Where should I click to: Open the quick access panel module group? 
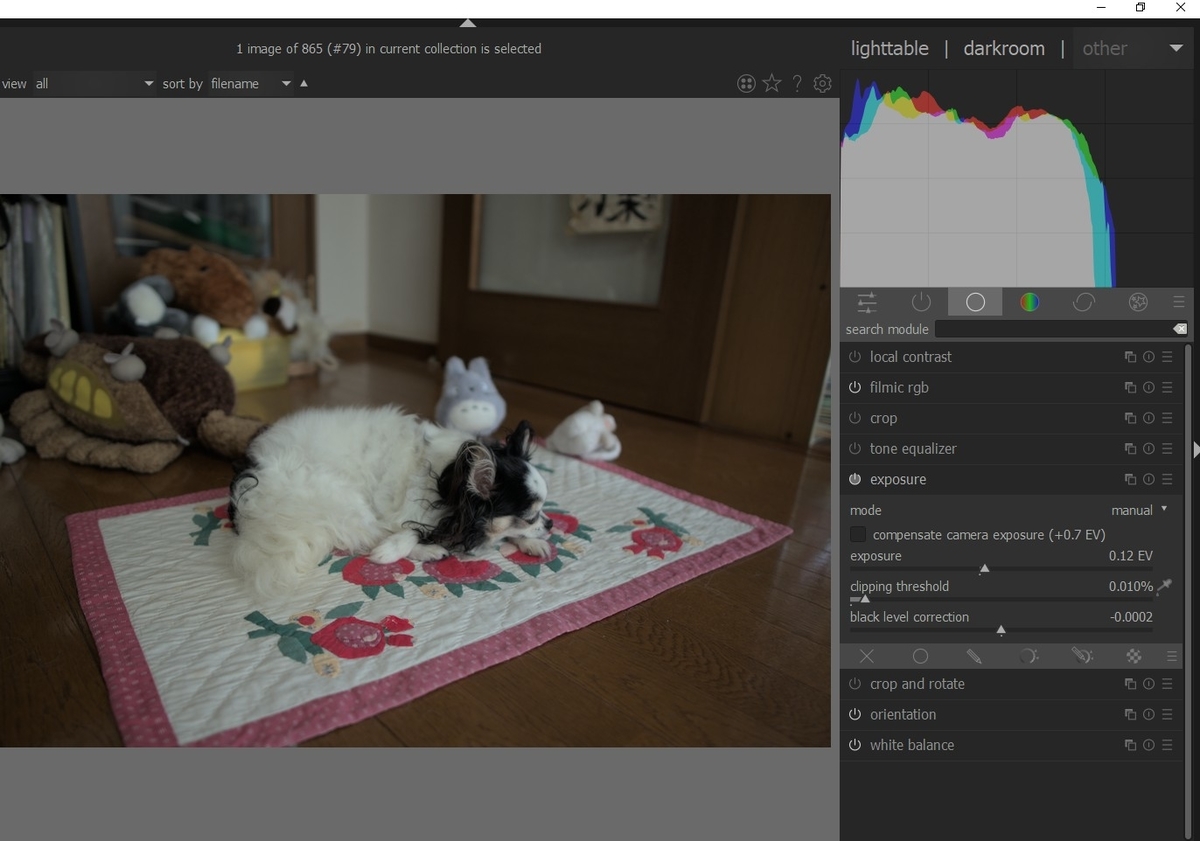(x=867, y=302)
